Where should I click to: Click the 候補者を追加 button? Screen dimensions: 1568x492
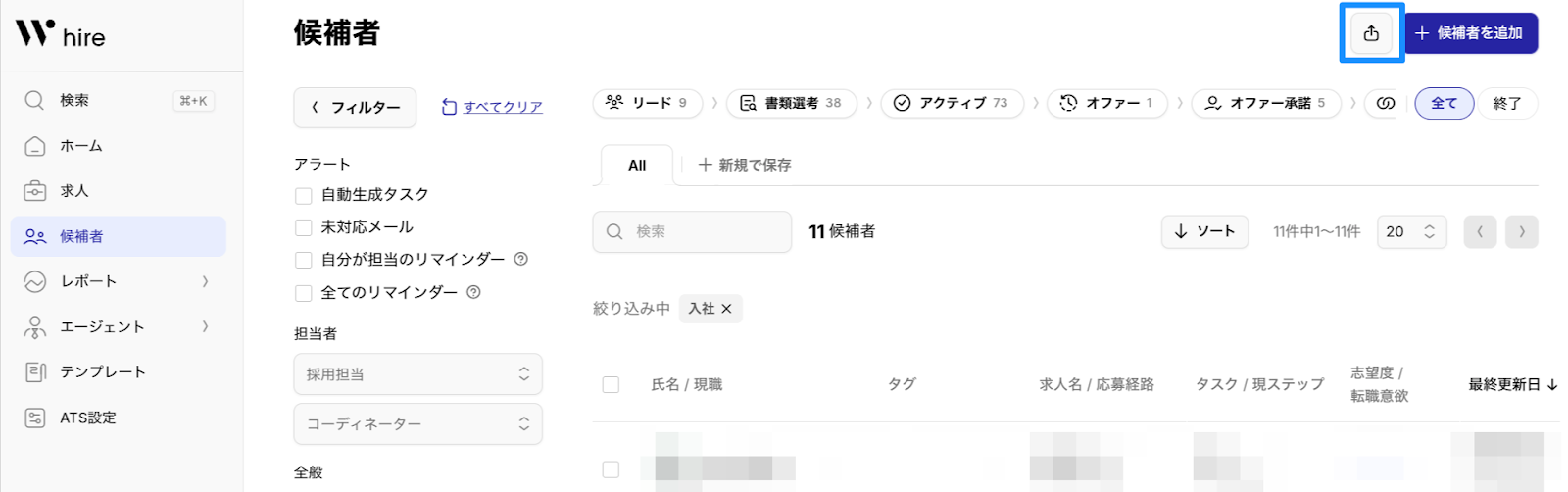[x=1470, y=33]
